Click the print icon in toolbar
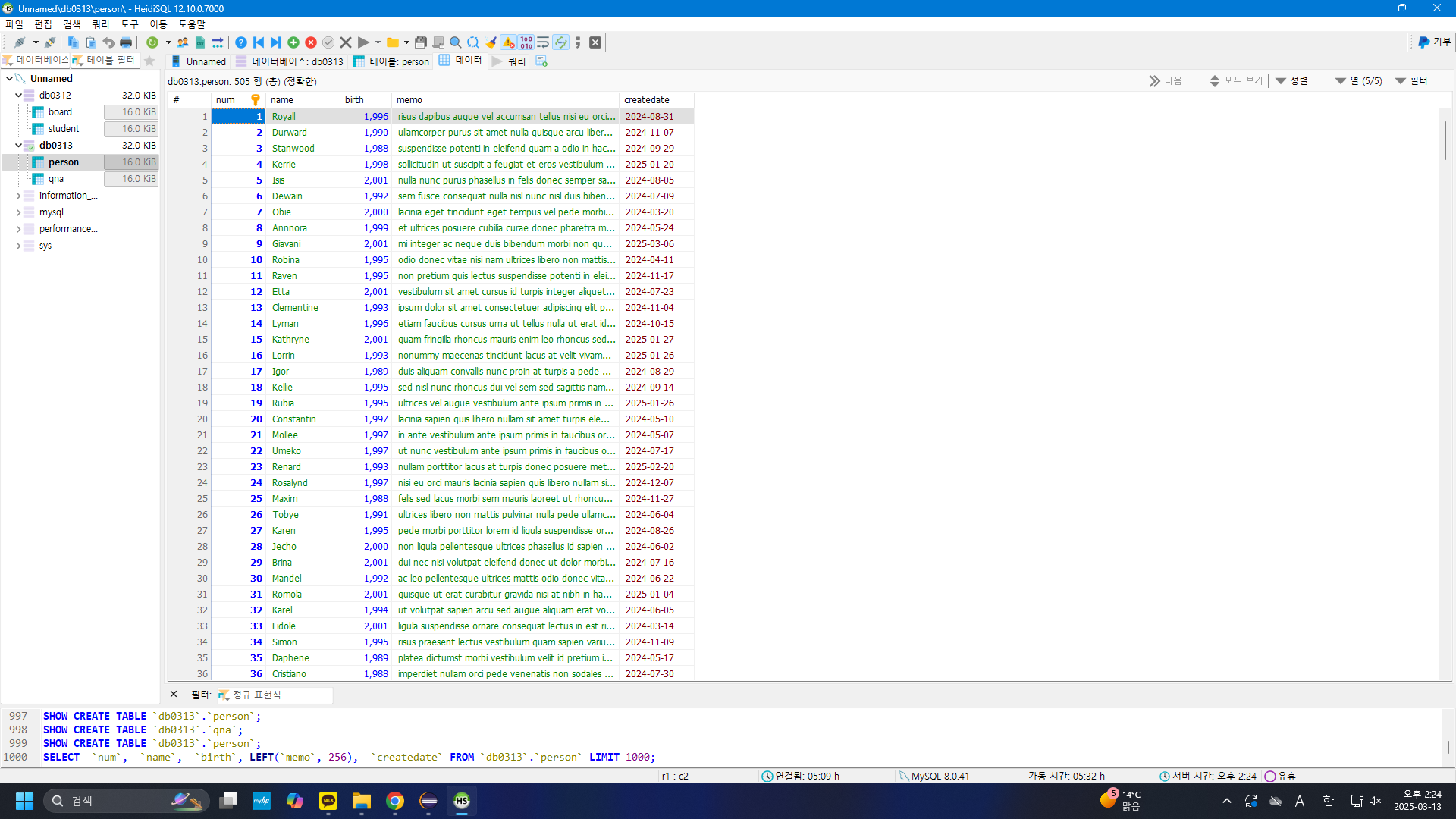This screenshot has width=1456, height=819. click(x=126, y=42)
